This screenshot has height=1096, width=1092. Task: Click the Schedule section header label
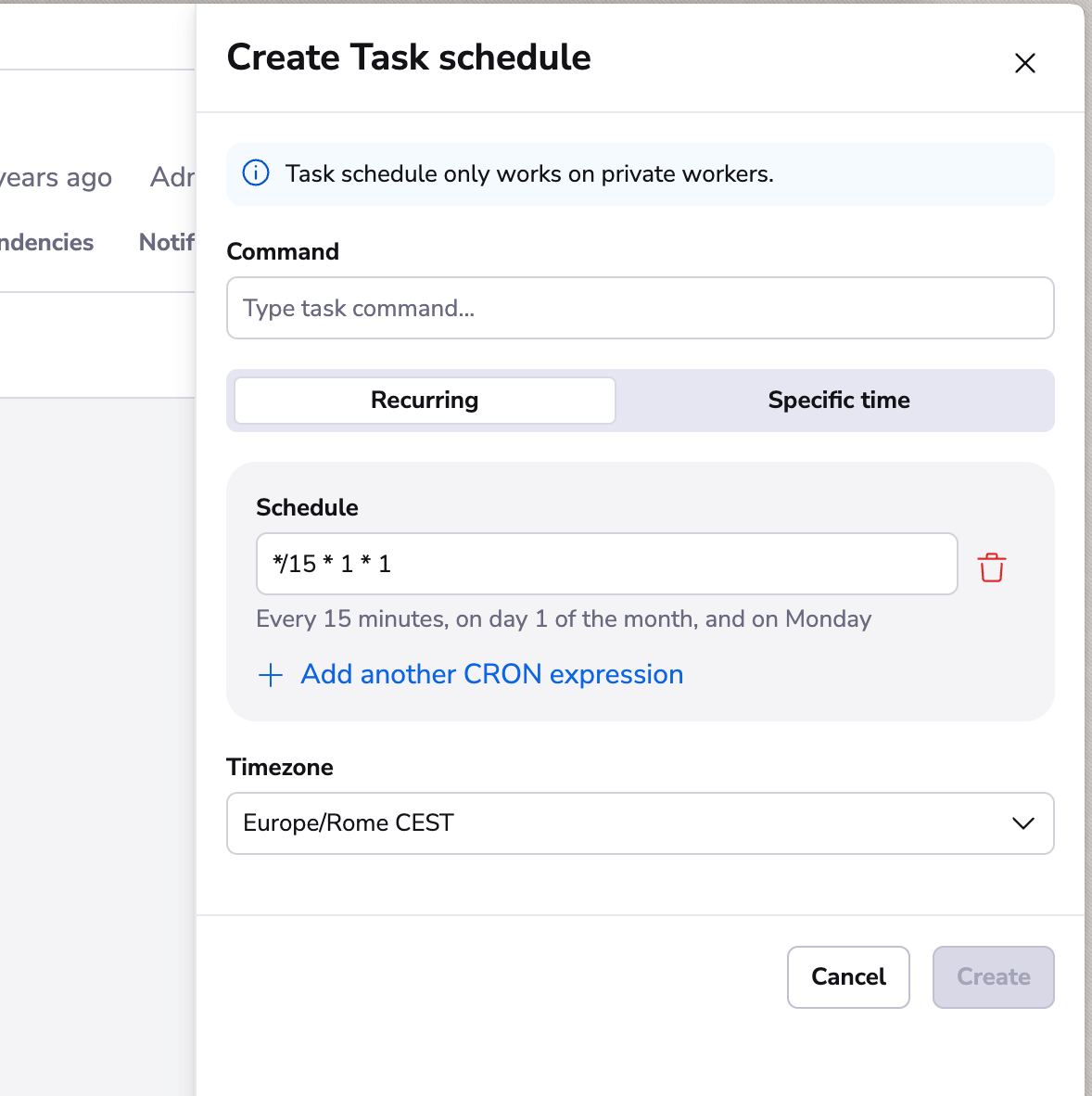[307, 507]
